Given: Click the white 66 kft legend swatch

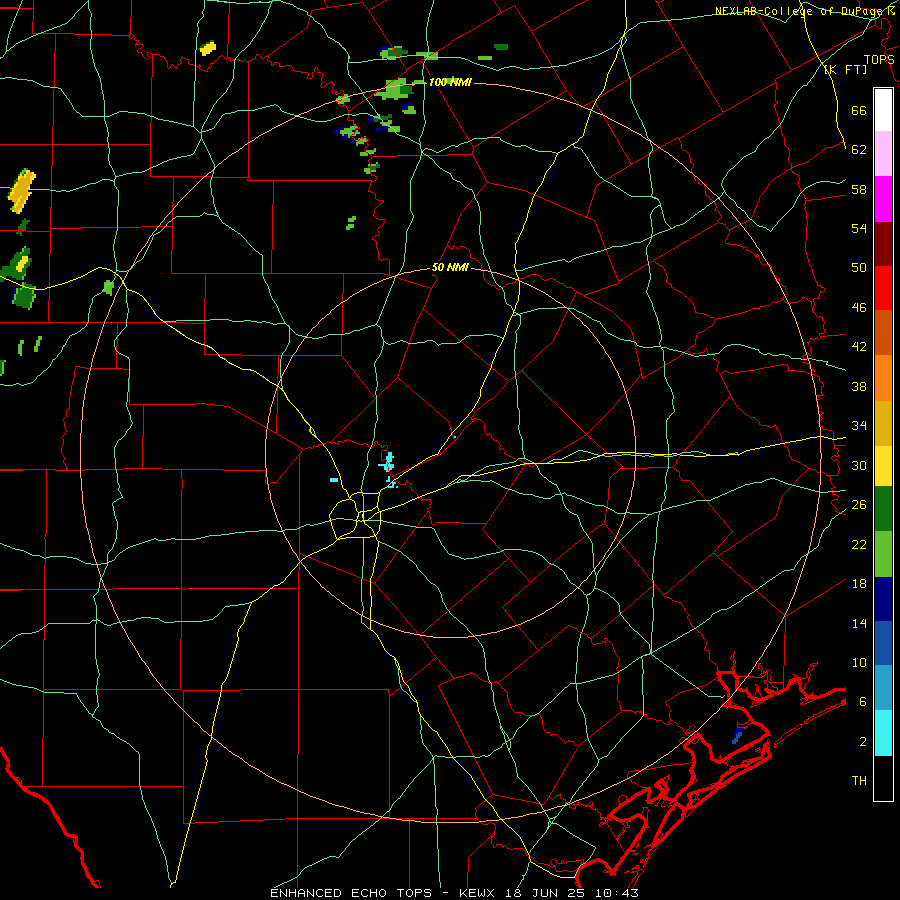Looking at the screenshot, I should click(x=883, y=110).
